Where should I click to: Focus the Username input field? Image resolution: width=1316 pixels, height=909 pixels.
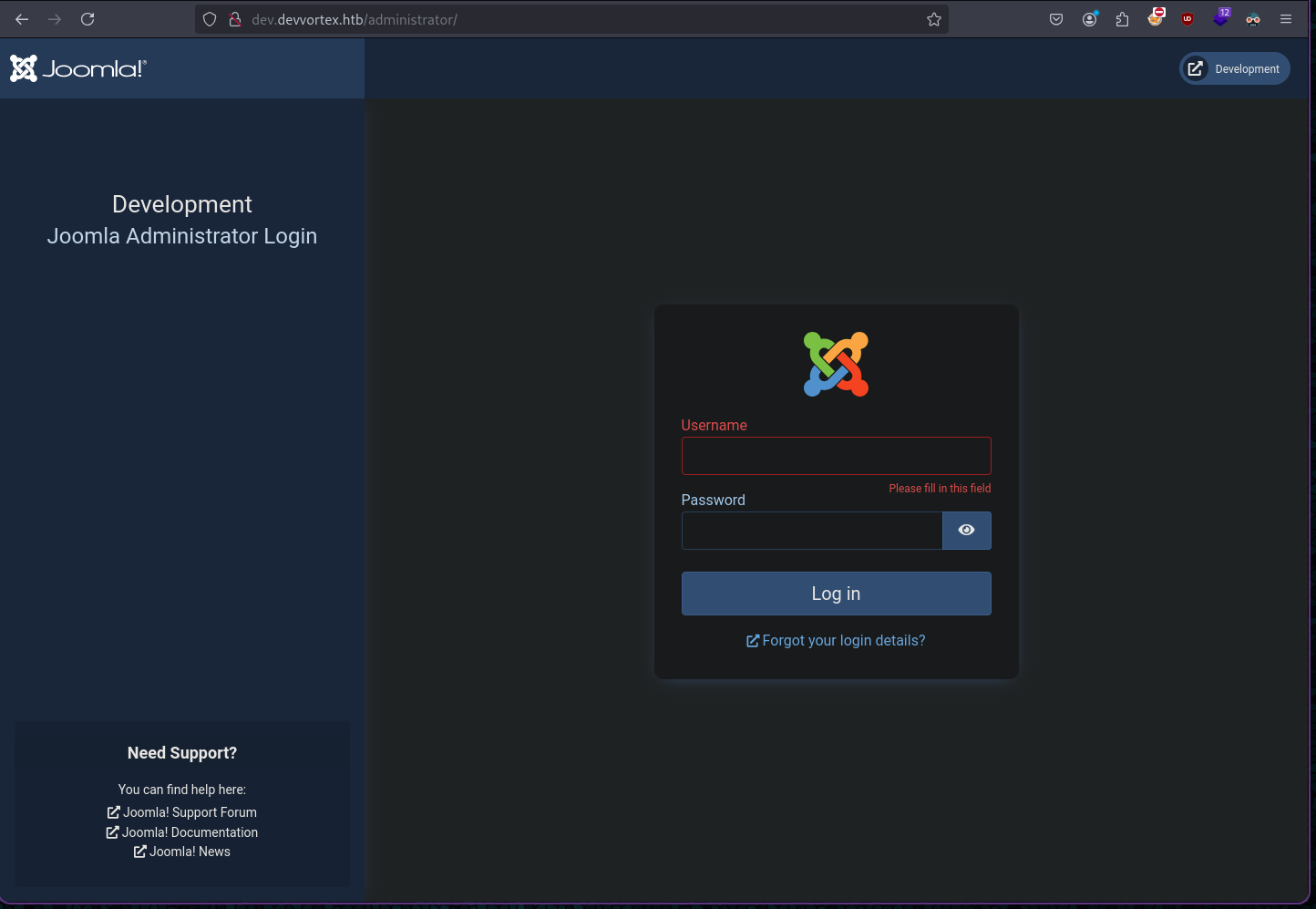(x=837, y=456)
